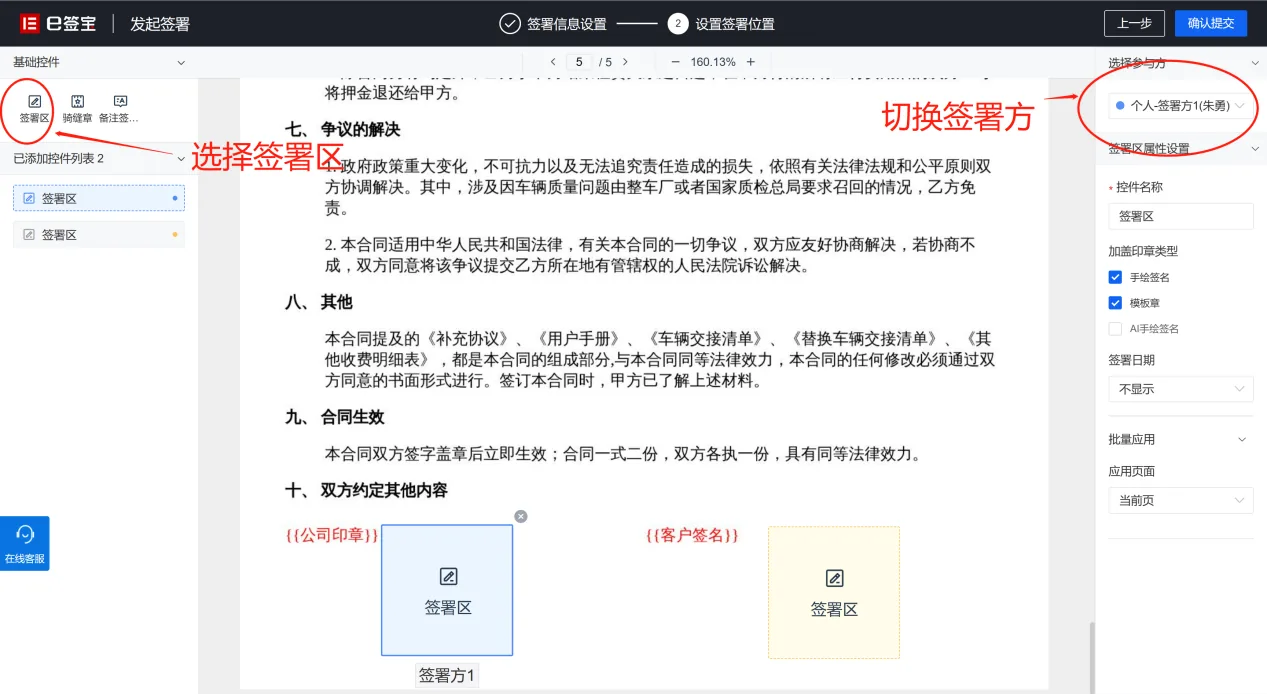Image resolution: width=1267 pixels, height=694 pixels.
Task: Edit the 控件名称 input field
Action: click(1180, 216)
